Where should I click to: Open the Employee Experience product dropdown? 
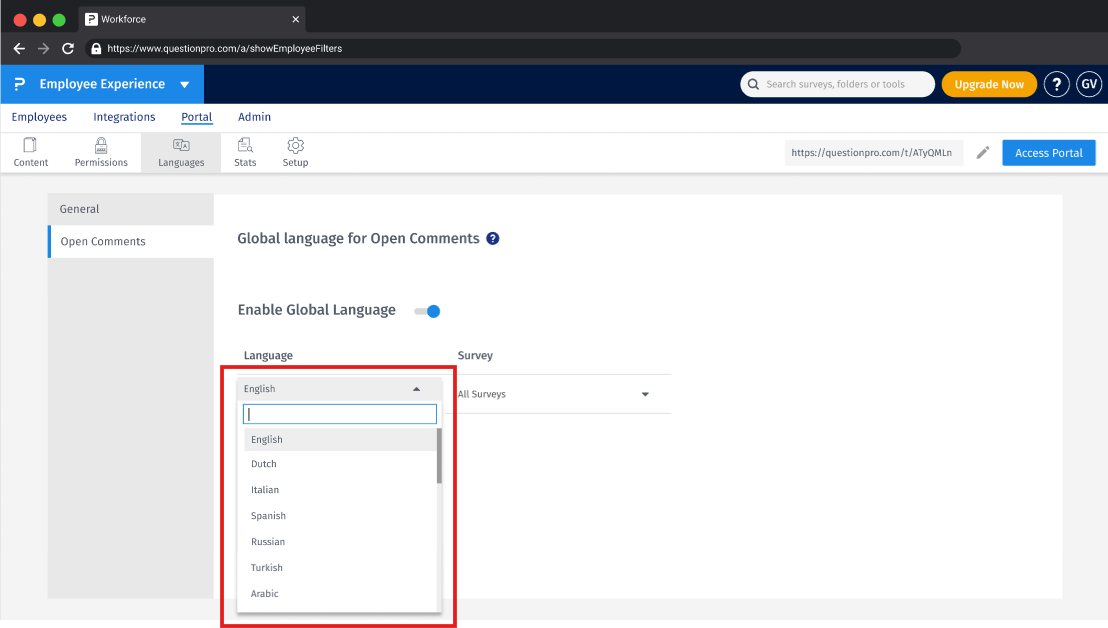coord(184,85)
